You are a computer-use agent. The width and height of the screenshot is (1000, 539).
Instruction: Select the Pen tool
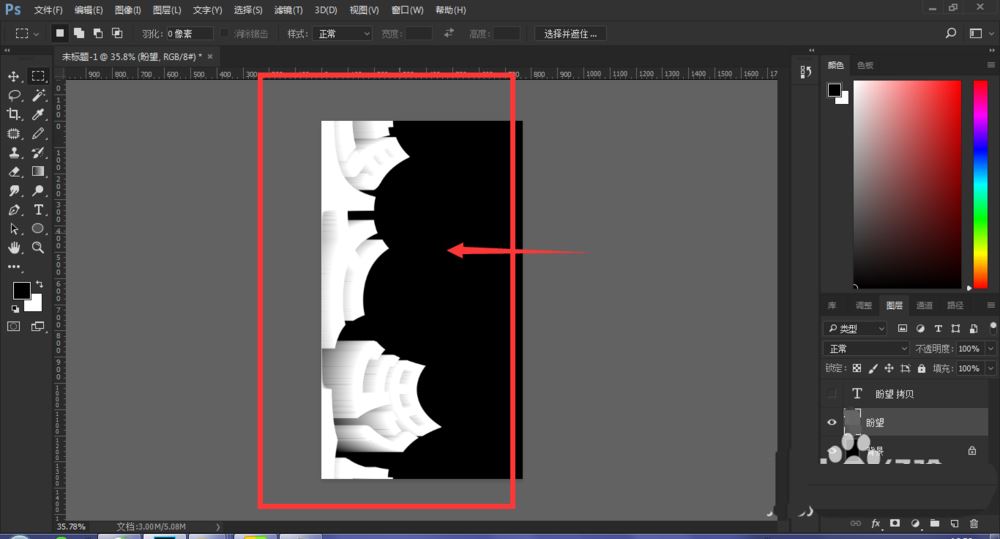[x=13, y=210]
